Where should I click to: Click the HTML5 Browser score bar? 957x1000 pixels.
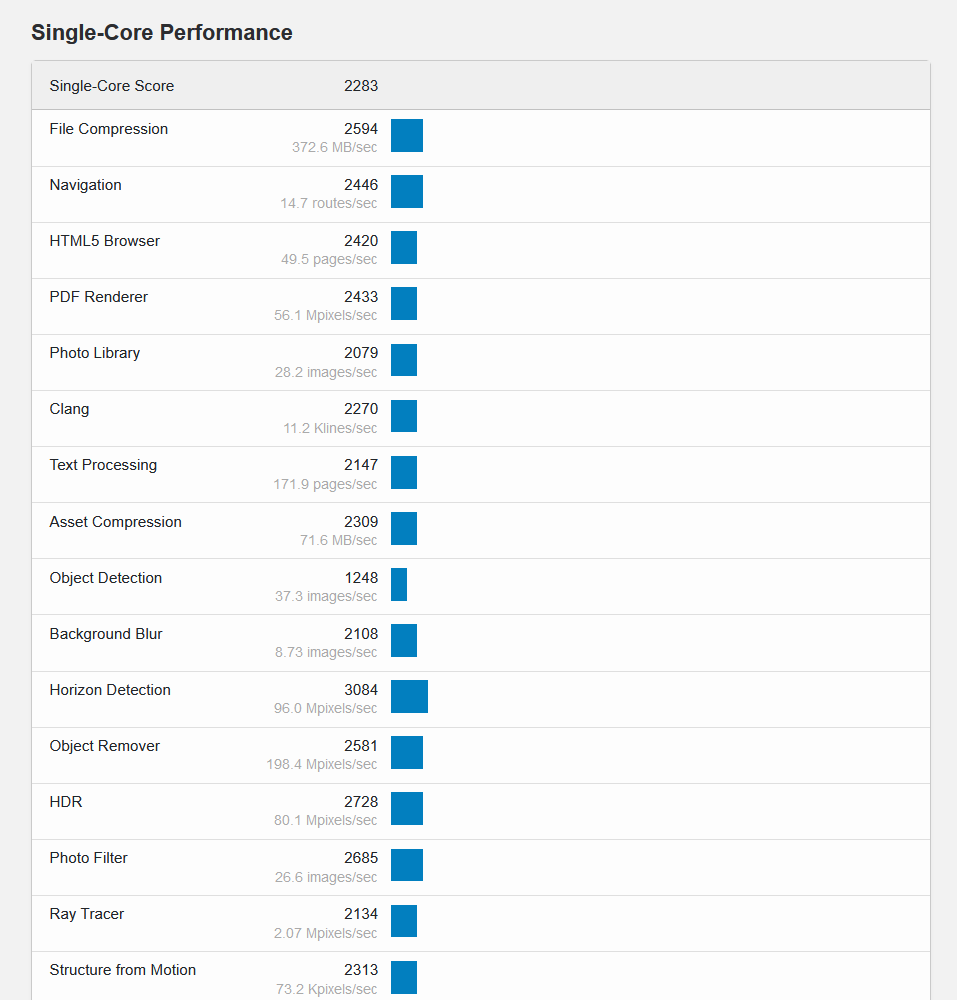coord(403,248)
